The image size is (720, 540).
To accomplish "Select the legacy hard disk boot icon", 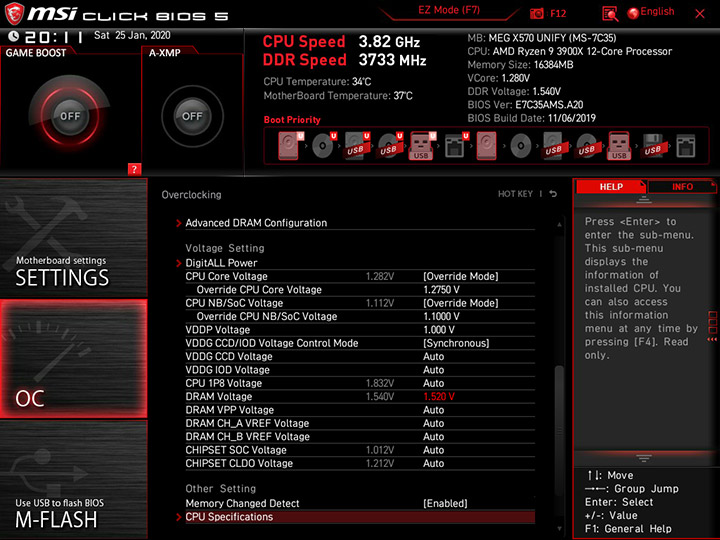I will tap(486, 146).
